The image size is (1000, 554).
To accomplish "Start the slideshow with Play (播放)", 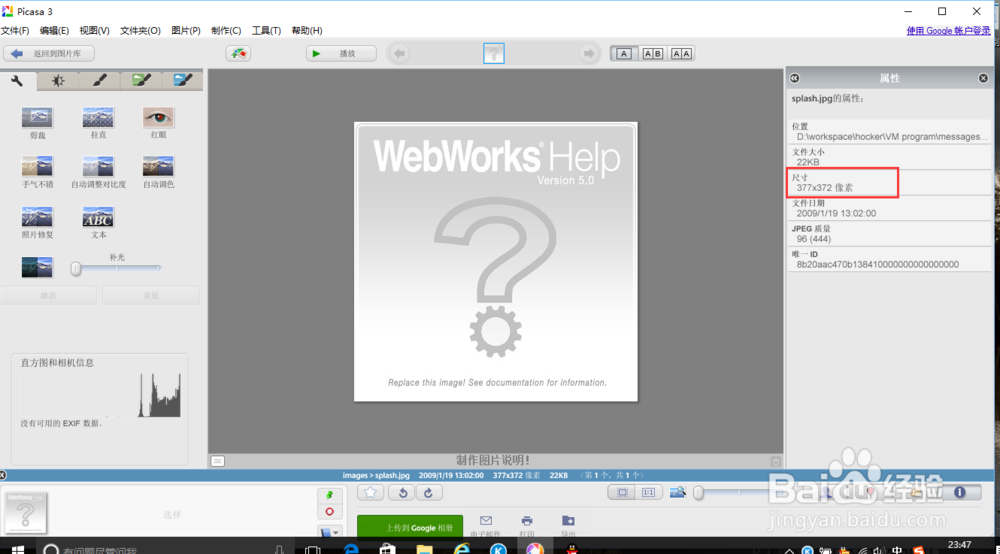I will point(341,54).
